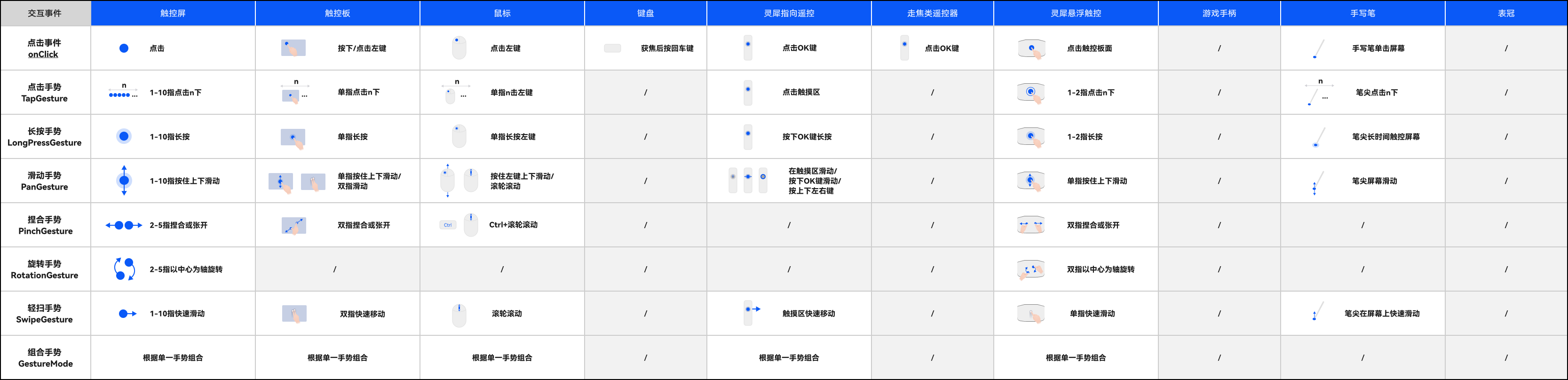Select the 游戏手柄 column header
This screenshot has height=380, width=1568.
click(1219, 13)
